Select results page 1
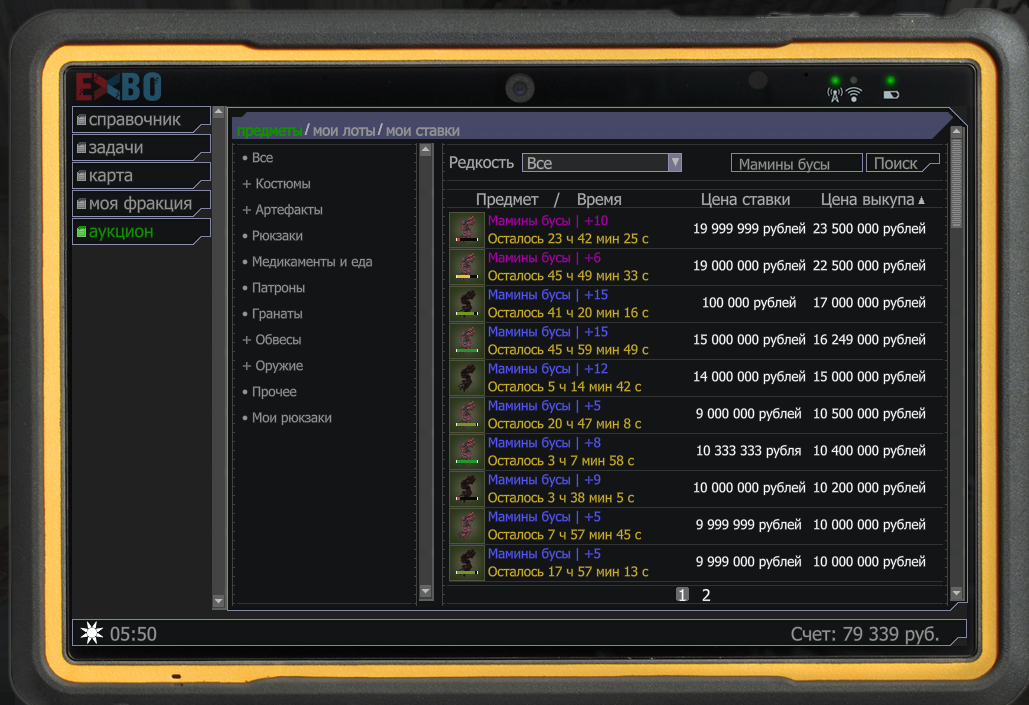This screenshot has width=1029, height=705. tap(682, 595)
